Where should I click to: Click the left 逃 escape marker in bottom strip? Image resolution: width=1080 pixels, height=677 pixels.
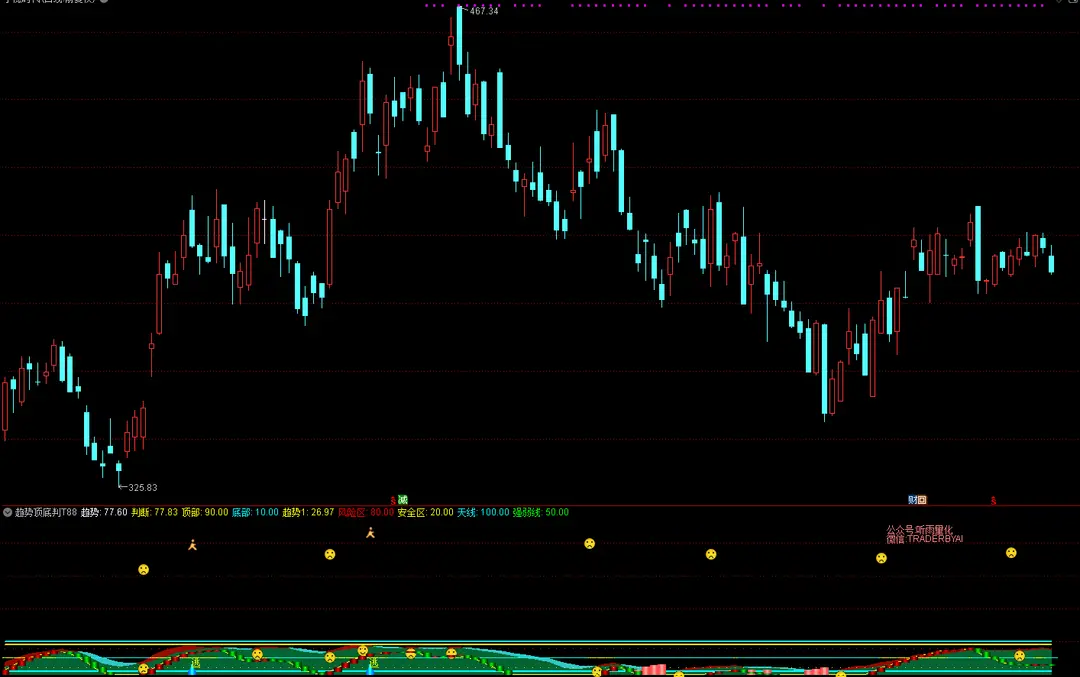click(196, 663)
